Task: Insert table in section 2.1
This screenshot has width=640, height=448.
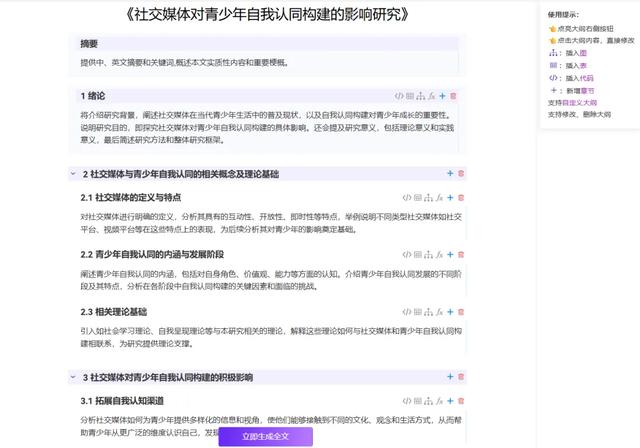Action: [418, 197]
